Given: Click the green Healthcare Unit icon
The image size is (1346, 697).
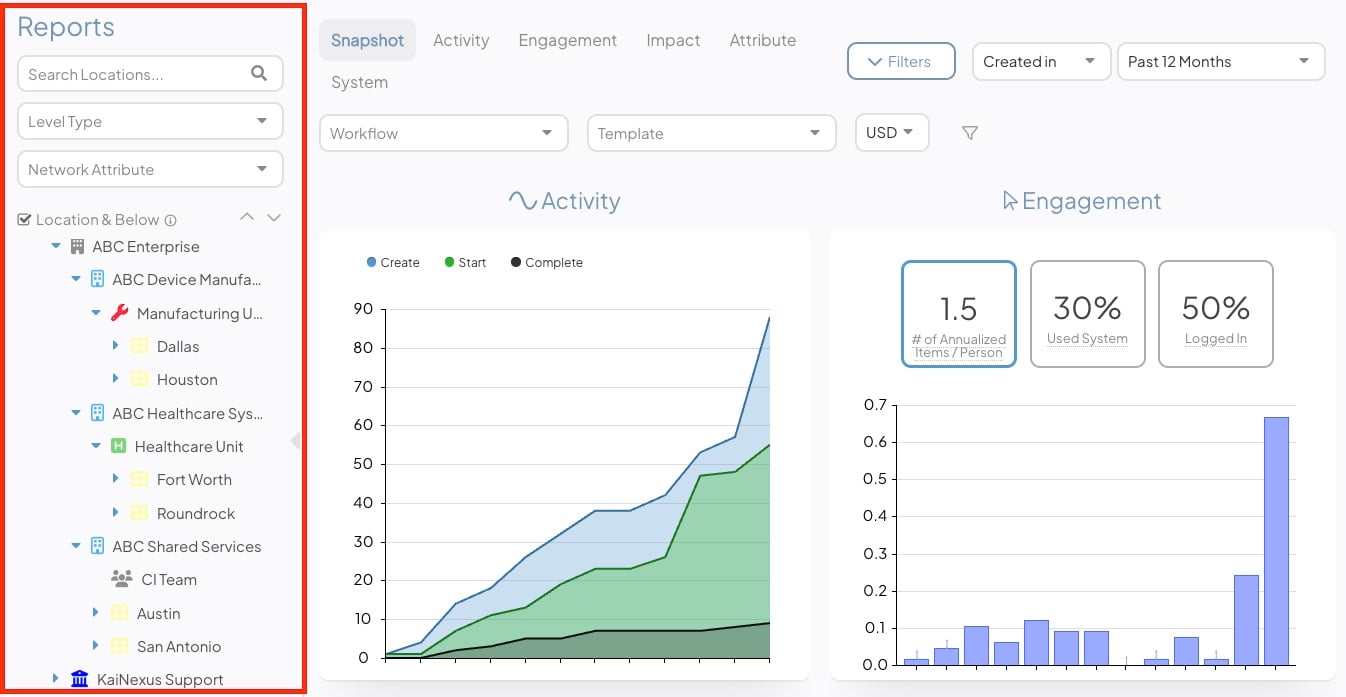Looking at the screenshot, I should pyautogui.click(x=117, y=447).
